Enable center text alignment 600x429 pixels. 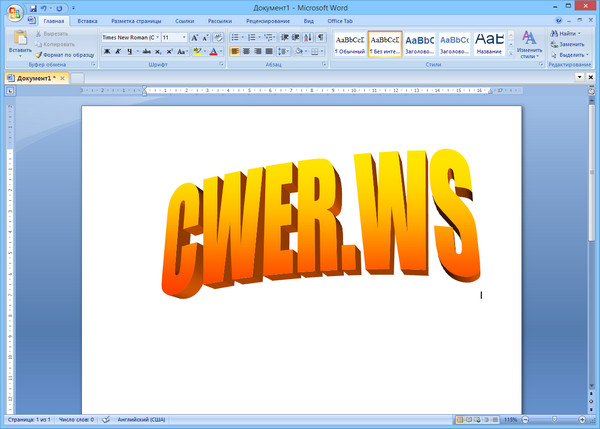point(246,51)
